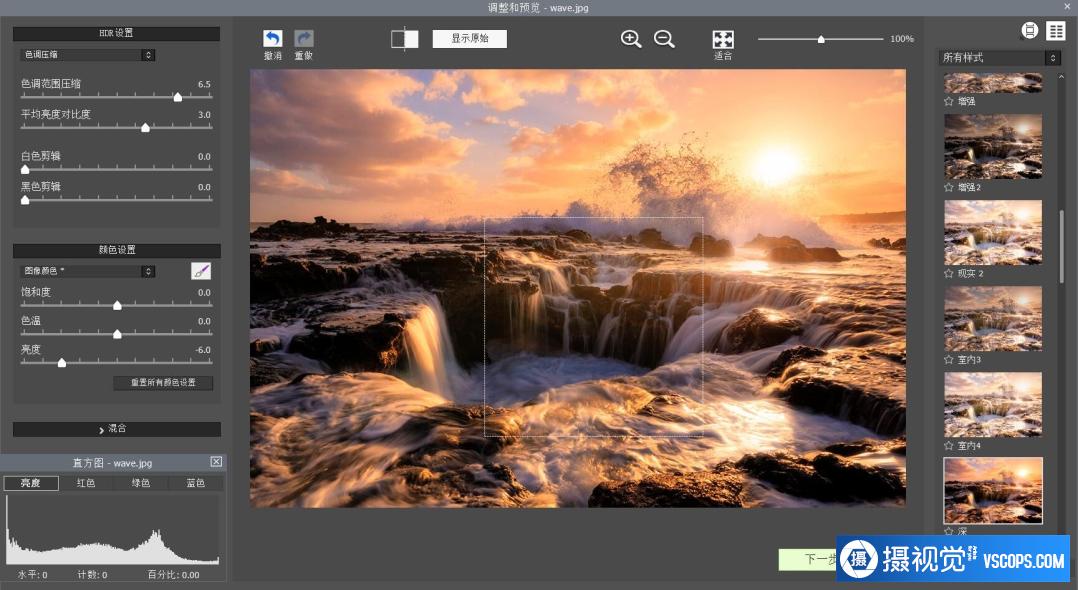Apply the 增强 preset thumbnail
Image resolution: width=1078 pixels, height=590 pixels.
click(993, 83)
